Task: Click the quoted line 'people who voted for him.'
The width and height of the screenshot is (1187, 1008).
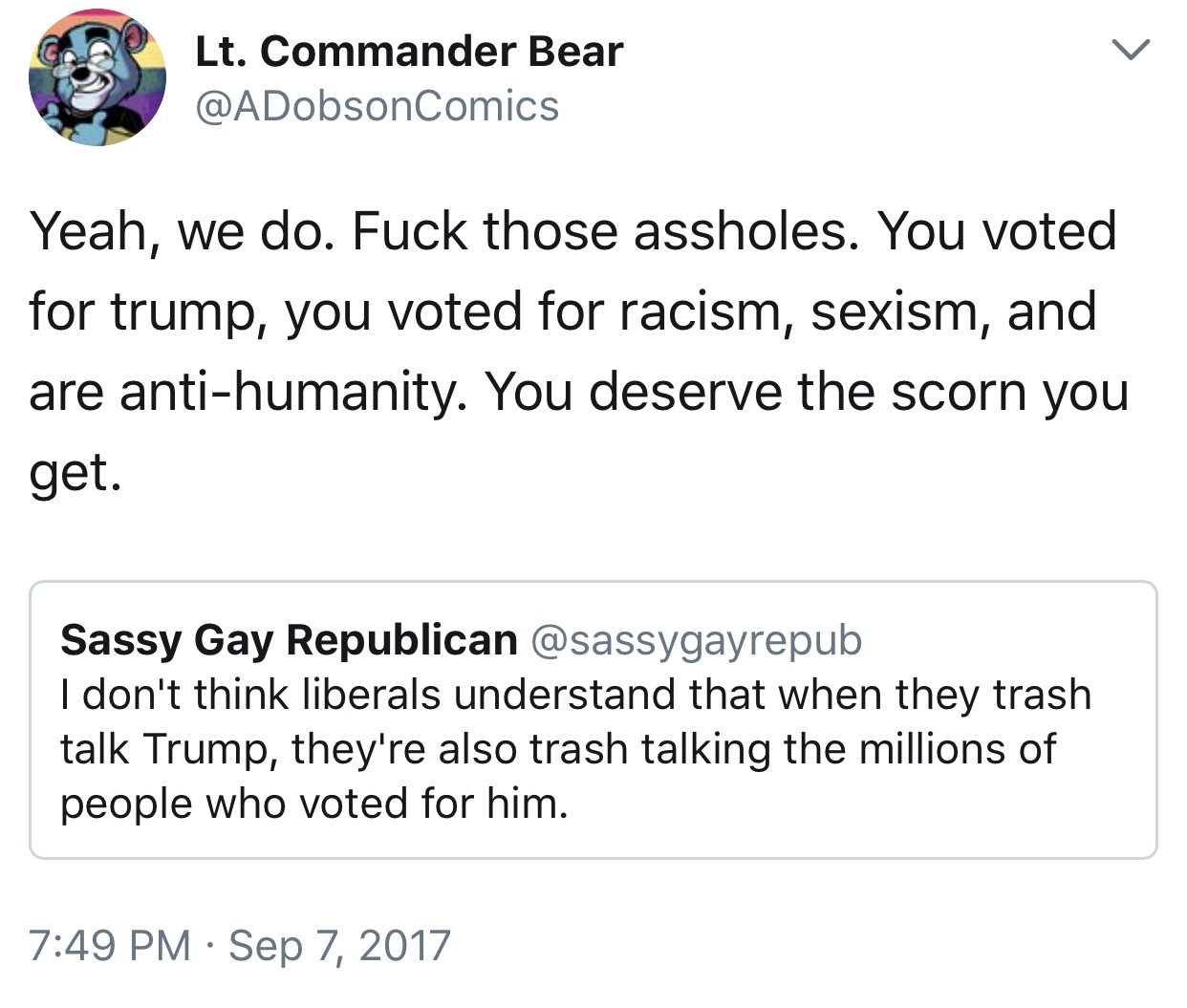Action: (314, 804)
